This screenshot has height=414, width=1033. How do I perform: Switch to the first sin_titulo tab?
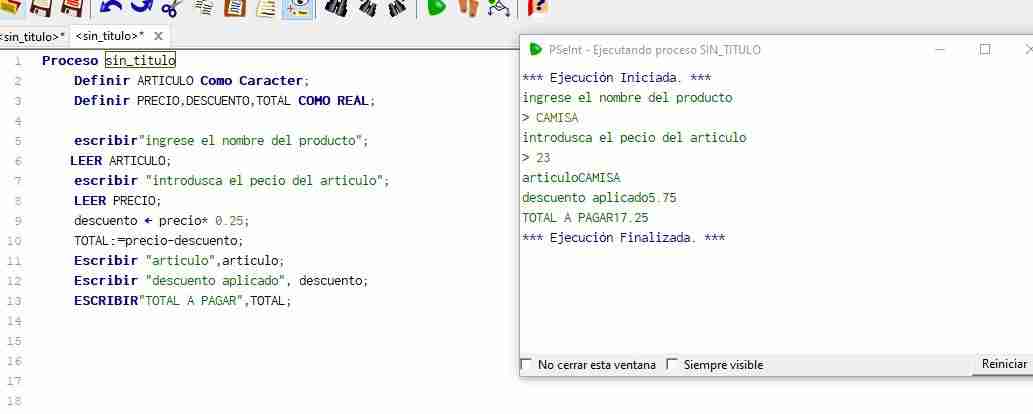click(x=33, y=36)
